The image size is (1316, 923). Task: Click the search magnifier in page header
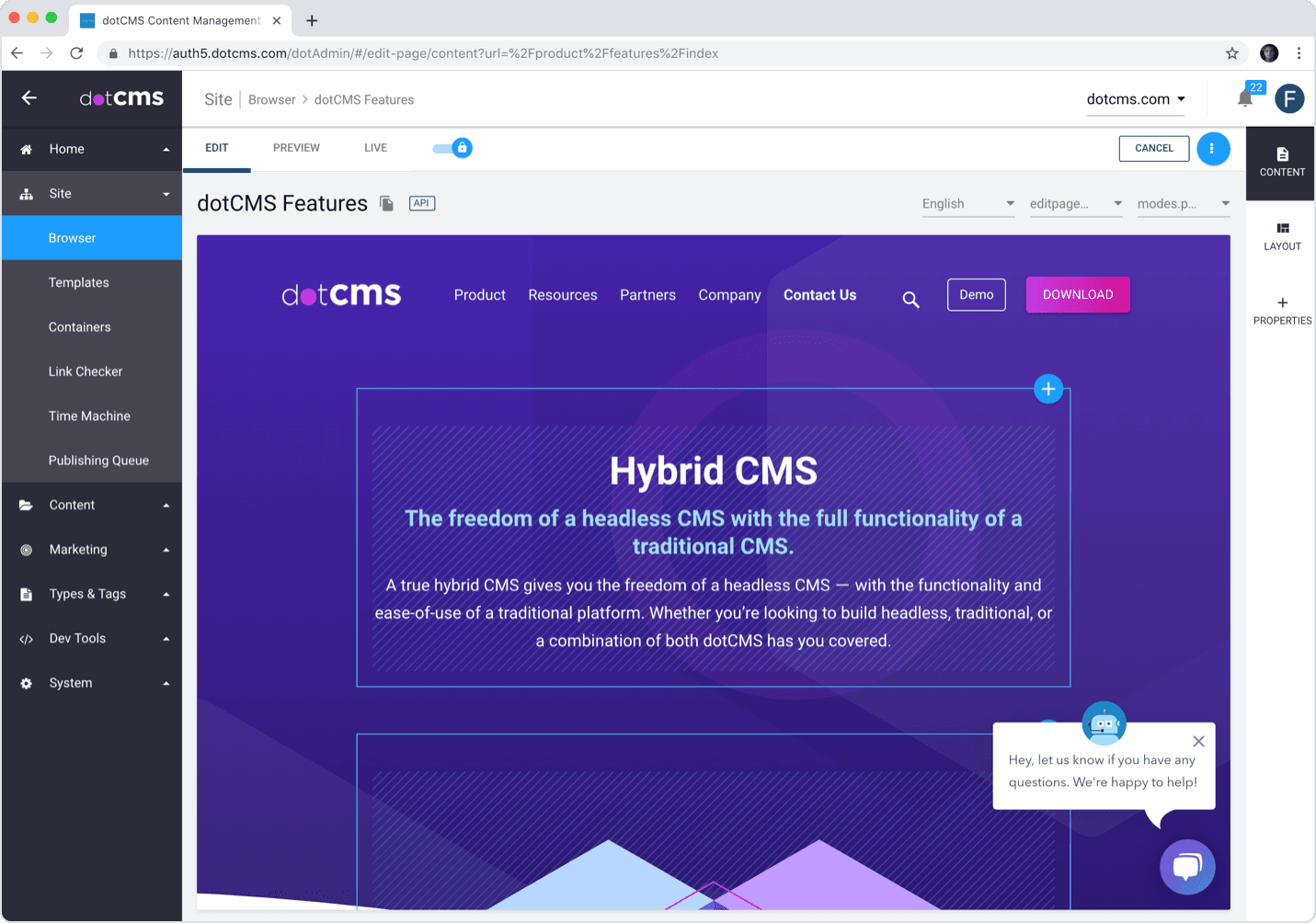910,300
